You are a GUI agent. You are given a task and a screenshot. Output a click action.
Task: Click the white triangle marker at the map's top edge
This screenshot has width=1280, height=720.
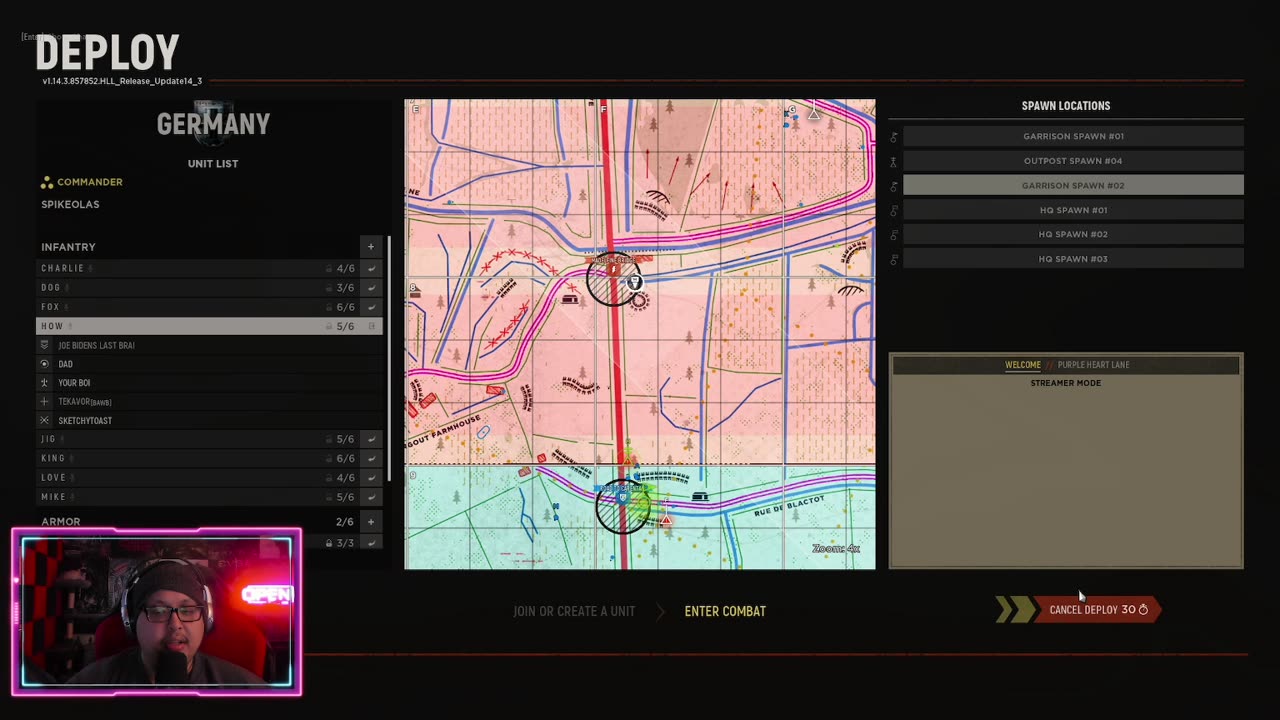pyautogui.click(x=814, y=115)
